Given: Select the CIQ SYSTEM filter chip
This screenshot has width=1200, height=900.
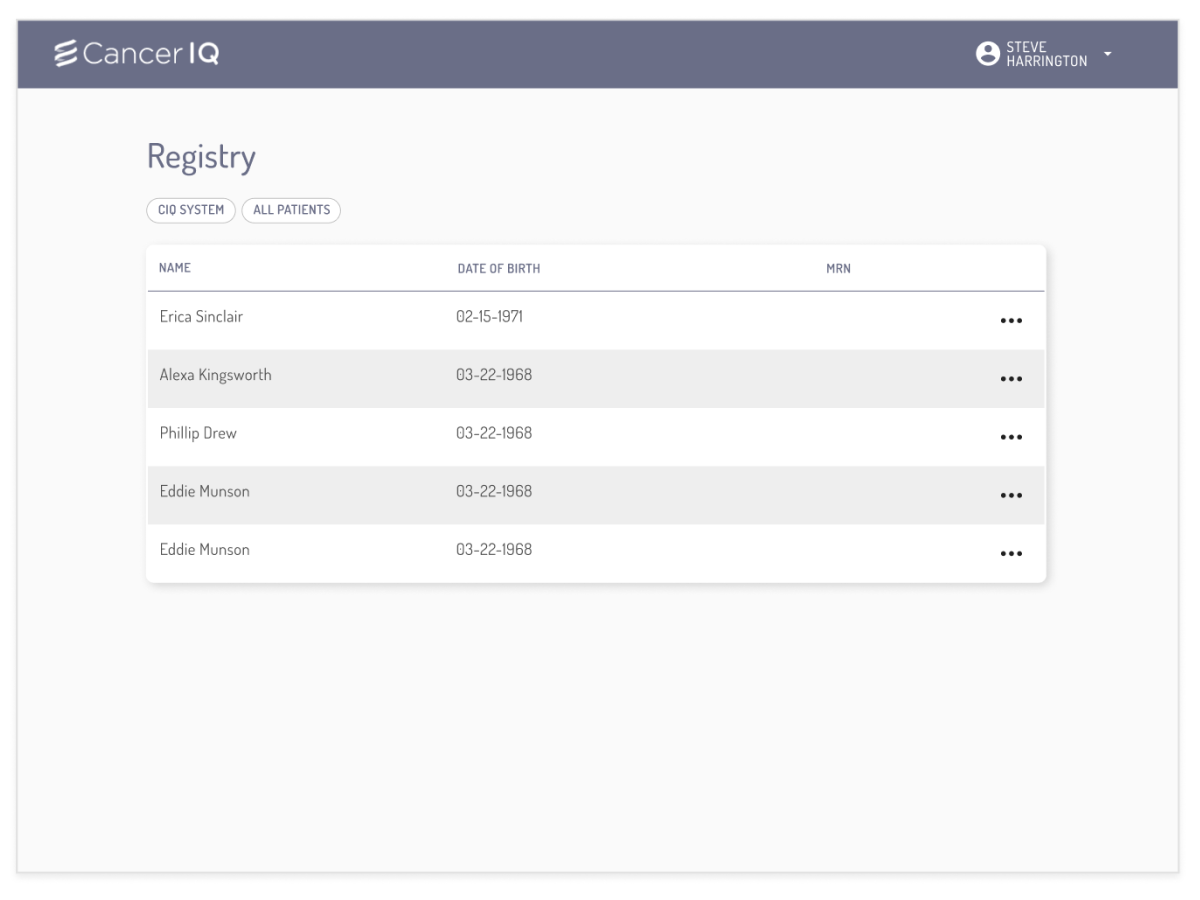Looking at the screenshot, I should (x=192, y=210).
